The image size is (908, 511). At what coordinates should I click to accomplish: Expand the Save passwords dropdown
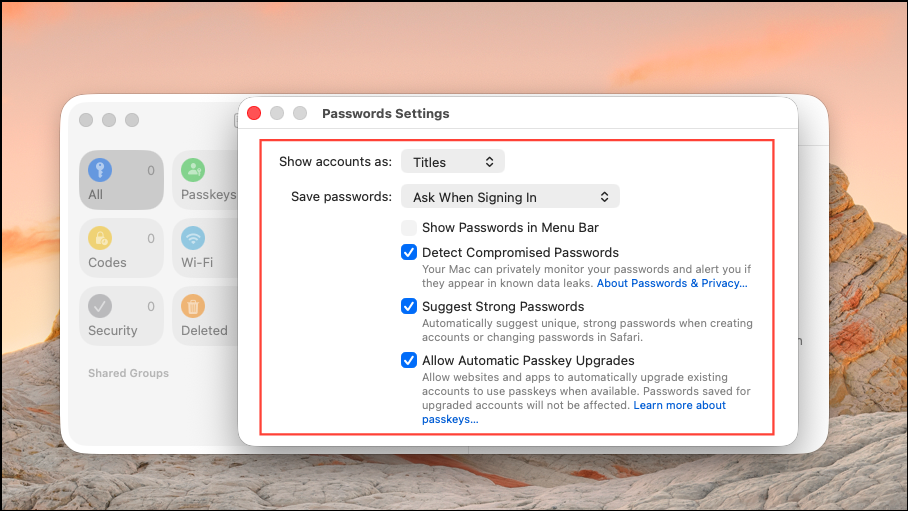tap(510, 197)
